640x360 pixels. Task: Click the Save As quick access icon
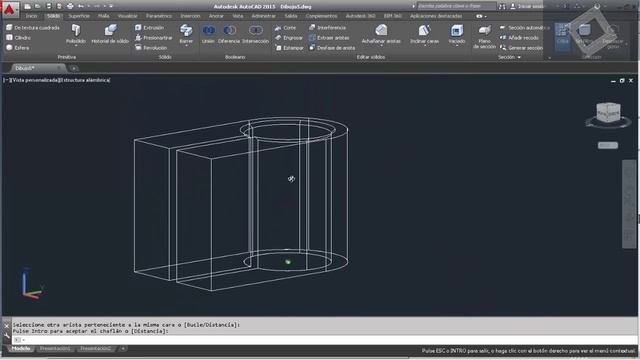[x=59, y=6]
